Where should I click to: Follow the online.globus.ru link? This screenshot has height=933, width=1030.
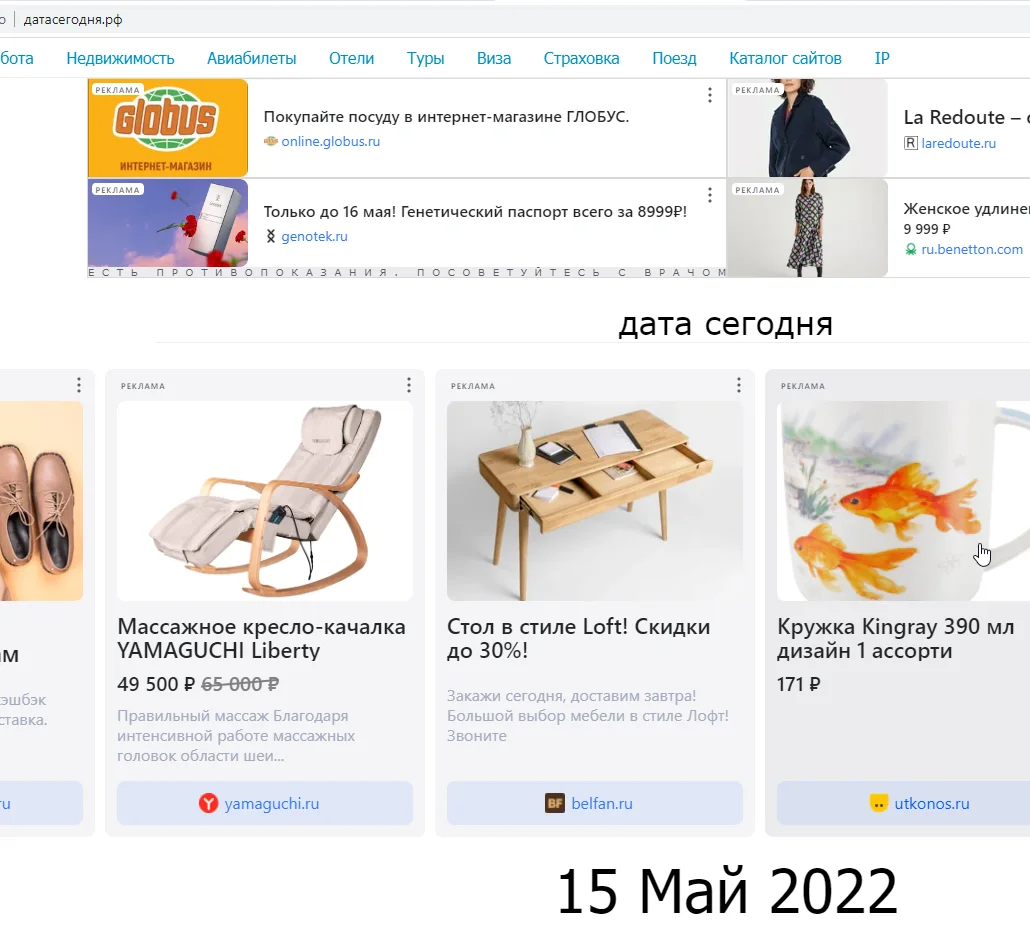click(x=330, y=141)
